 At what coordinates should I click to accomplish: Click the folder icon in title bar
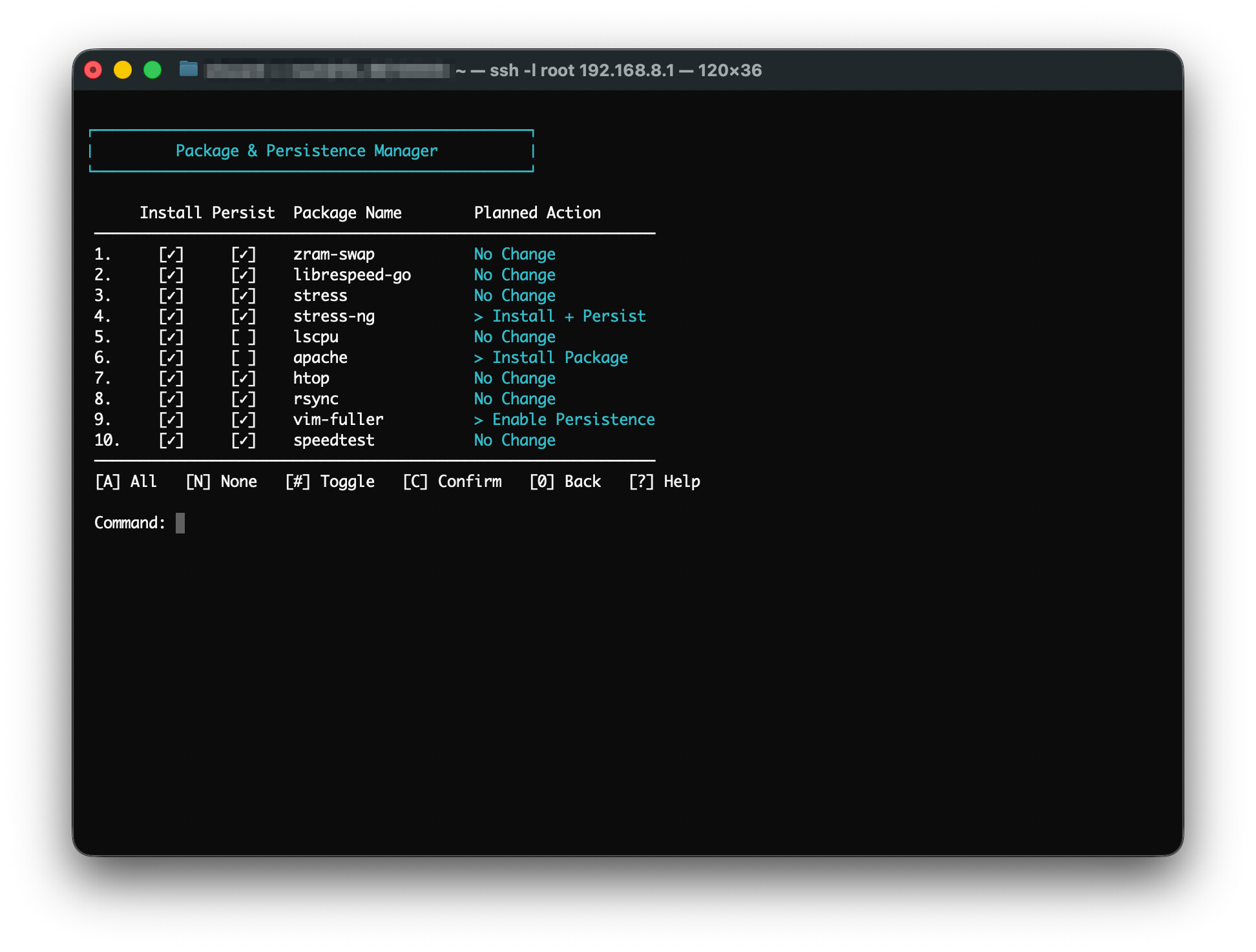pyautogui.click(x=188, y=69)
